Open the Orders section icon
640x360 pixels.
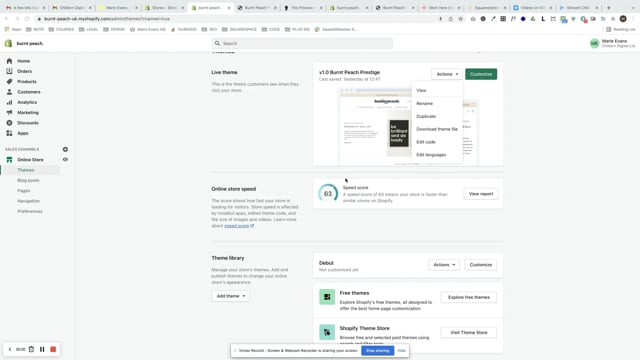[x=9, y=71]
